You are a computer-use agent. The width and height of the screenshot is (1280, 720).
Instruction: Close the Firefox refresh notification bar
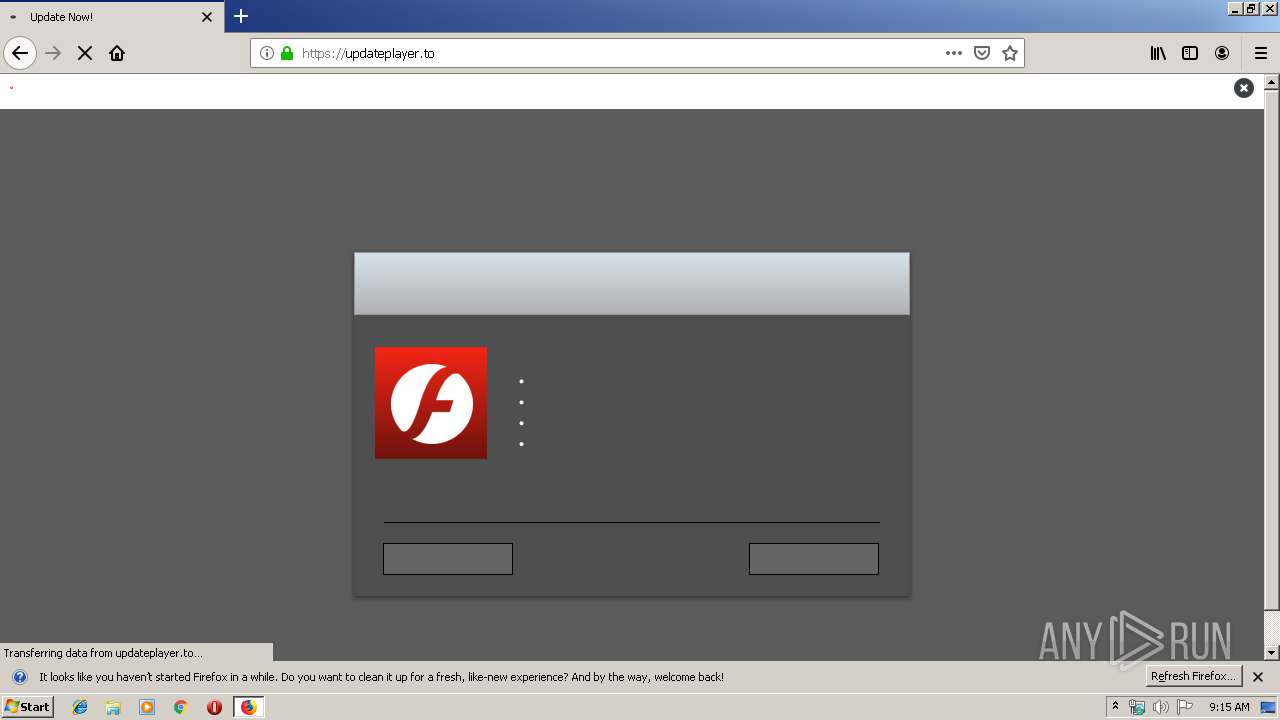(x=1258, y=677)
